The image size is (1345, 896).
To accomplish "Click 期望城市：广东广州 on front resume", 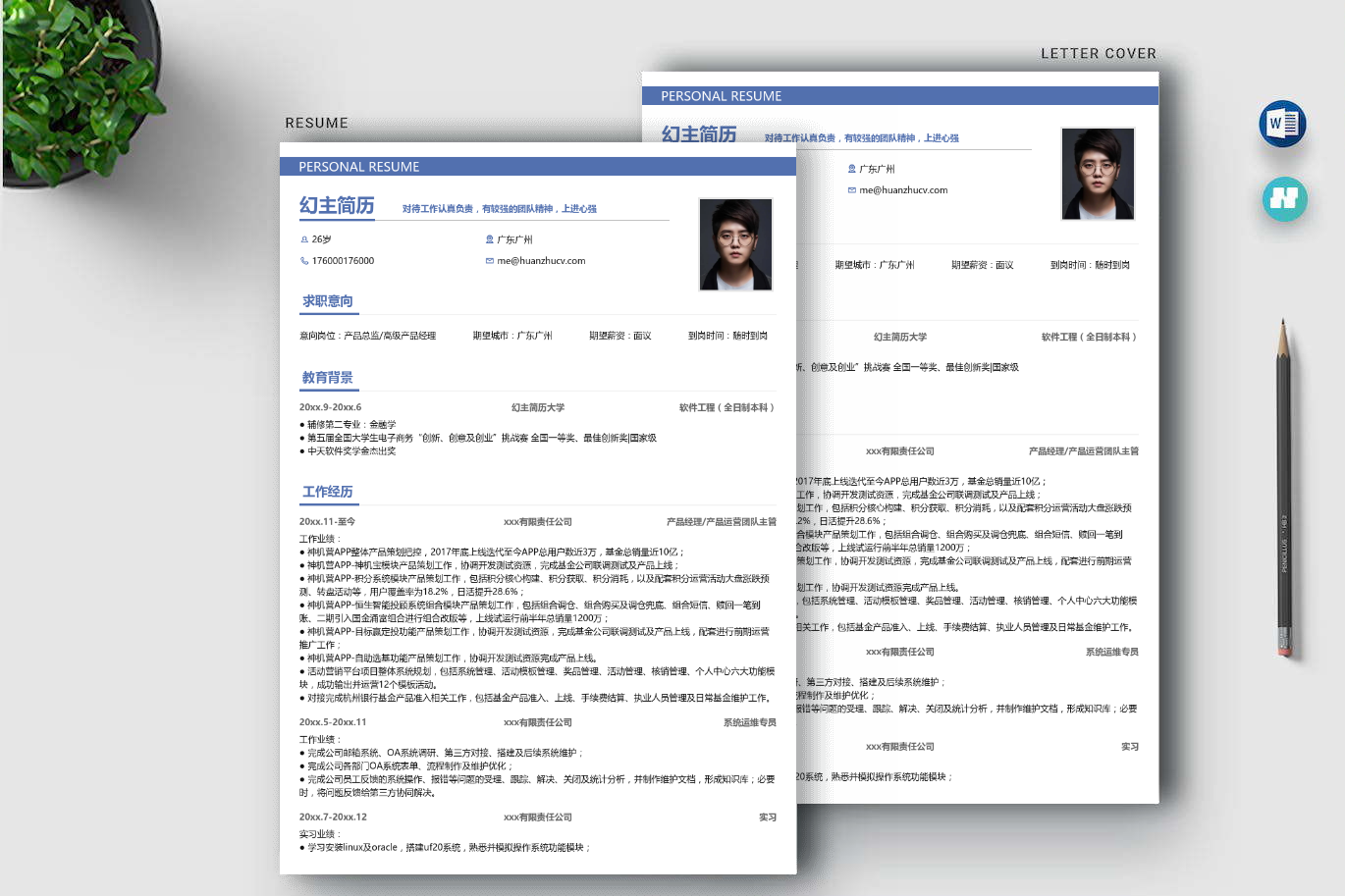I will click(x=512, y=336).
